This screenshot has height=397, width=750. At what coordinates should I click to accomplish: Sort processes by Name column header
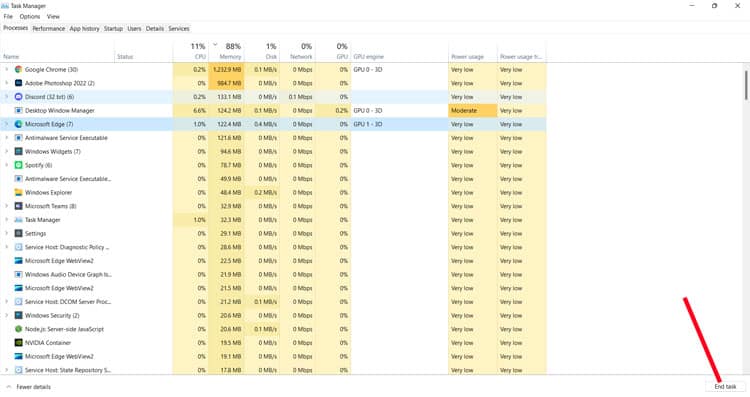(57, 52)
